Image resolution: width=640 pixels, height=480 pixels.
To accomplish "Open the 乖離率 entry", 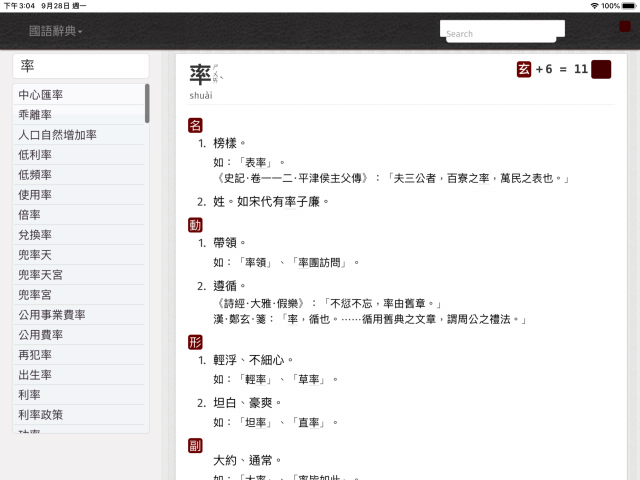I will [x=79, y=115].
